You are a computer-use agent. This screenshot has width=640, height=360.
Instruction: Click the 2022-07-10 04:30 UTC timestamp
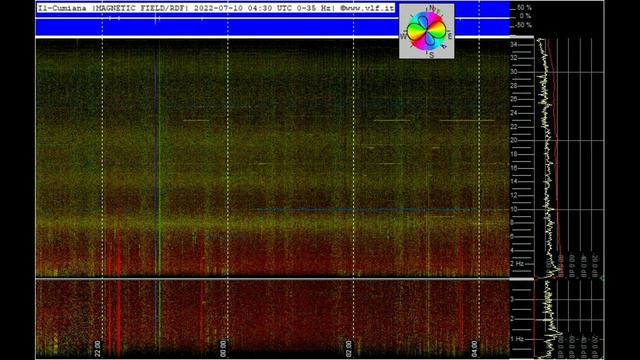[242, 8]
